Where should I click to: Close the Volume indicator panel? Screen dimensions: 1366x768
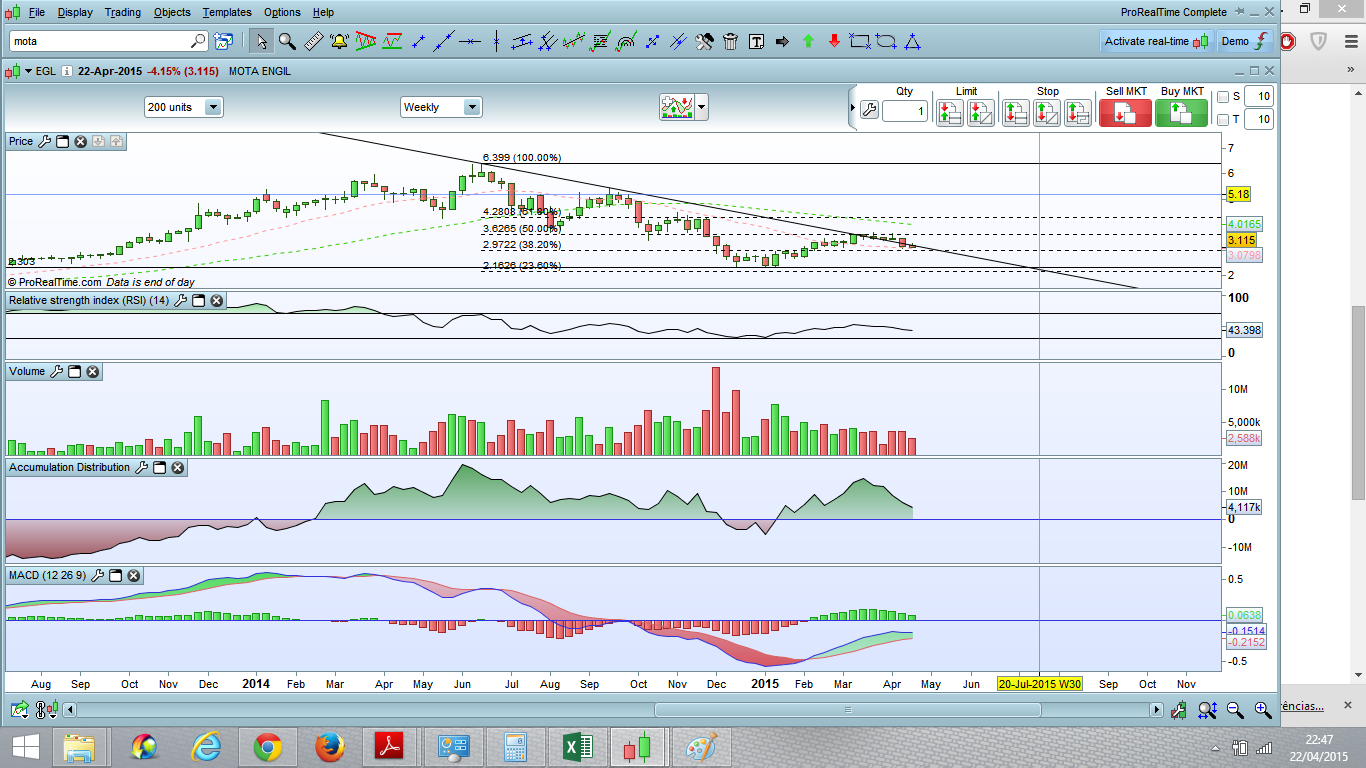click(92, 372)
